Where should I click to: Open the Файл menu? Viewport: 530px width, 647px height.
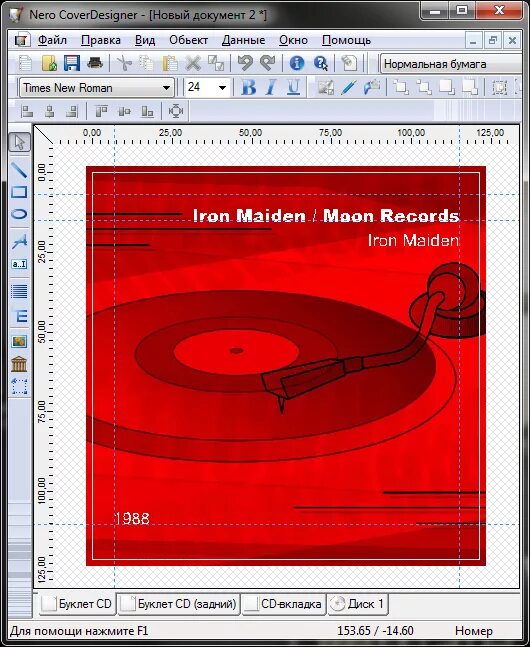point(52,40)
